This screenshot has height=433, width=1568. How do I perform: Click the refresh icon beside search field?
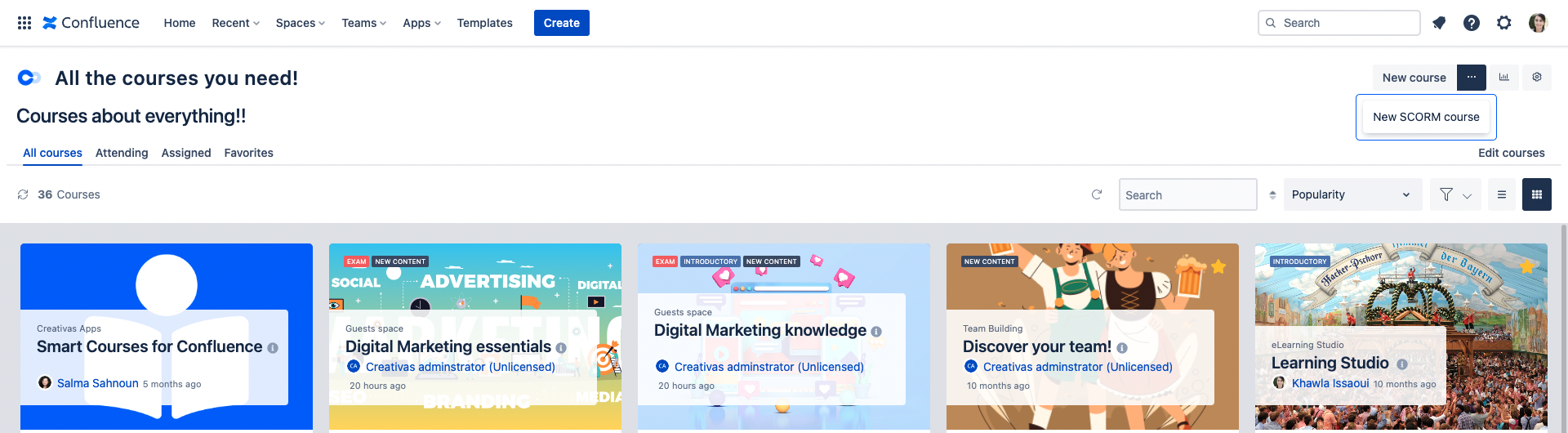[1097, 194]
